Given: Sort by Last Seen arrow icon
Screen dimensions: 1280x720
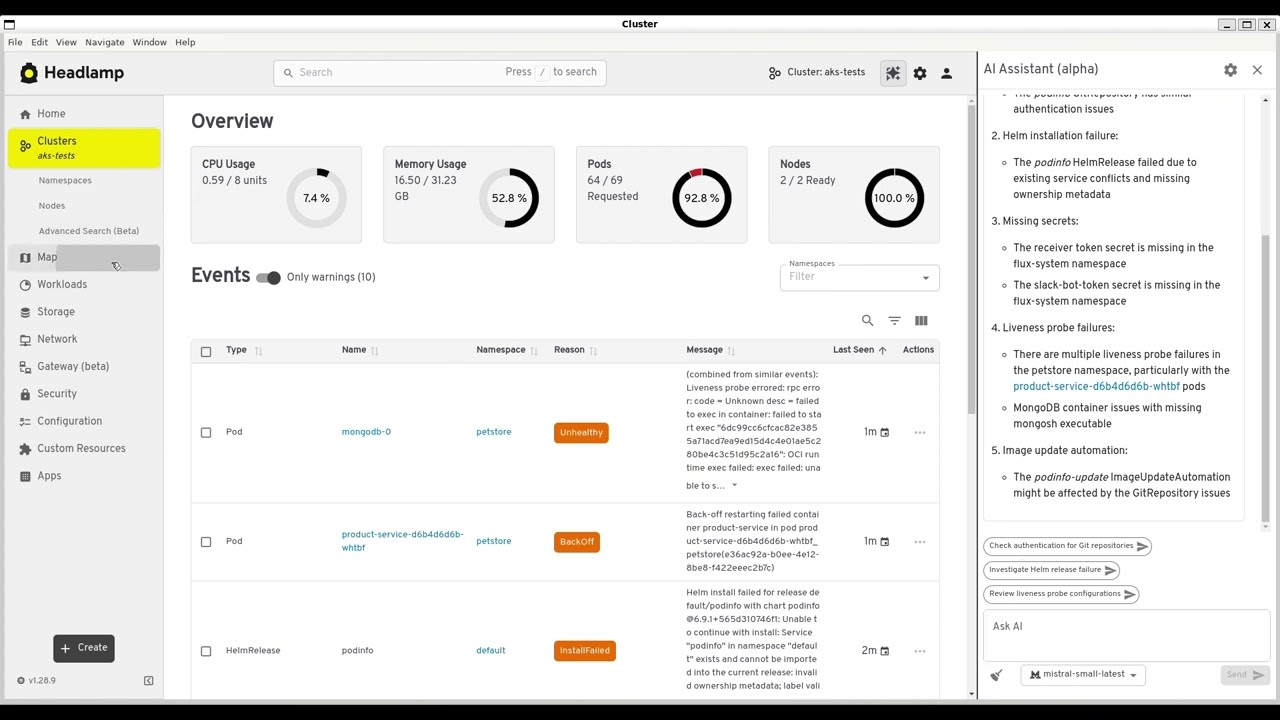Looking at the screenshot, I should pyautogui.click(x=882, y=351).
